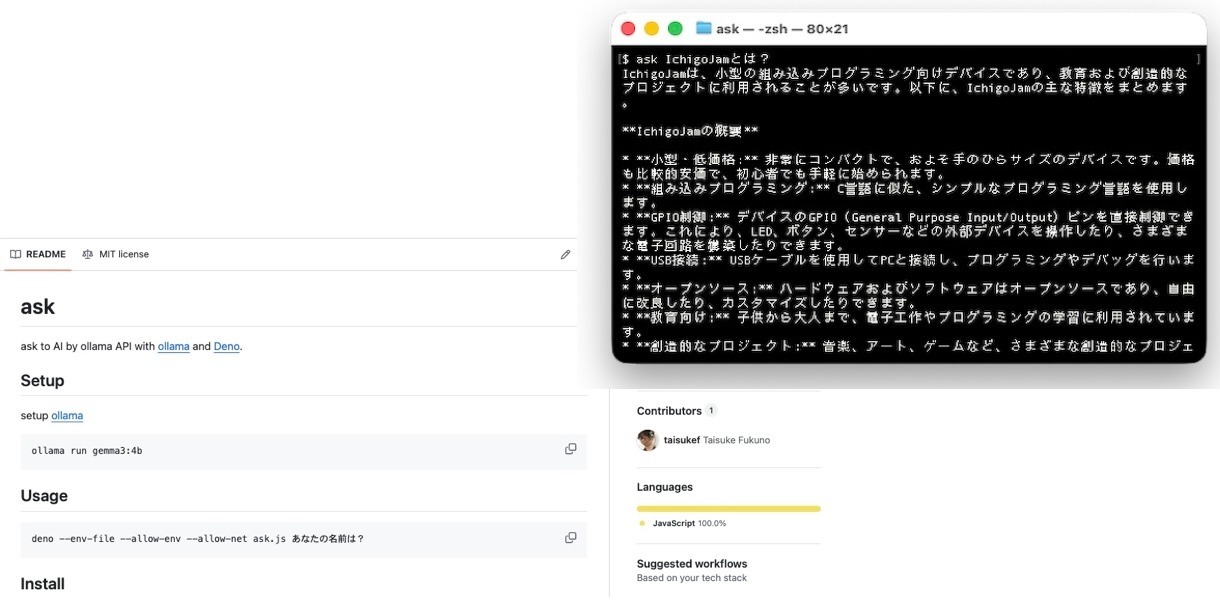Click the yellow JavaScript language bar
The width and height of the screenshot is (1220, 610).
[728, 508]
